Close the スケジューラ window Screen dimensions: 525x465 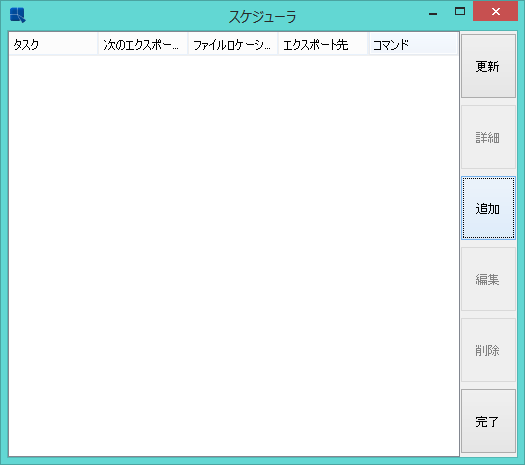coord(496,11)
